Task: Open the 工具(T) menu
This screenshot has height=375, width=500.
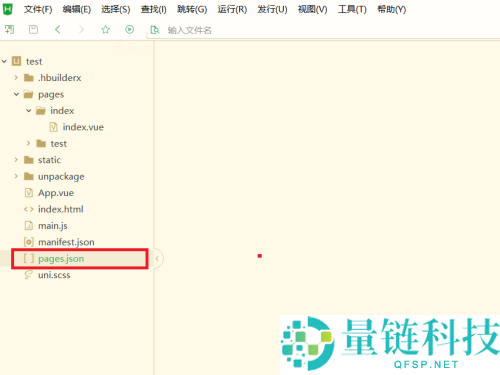Action: 352,9
